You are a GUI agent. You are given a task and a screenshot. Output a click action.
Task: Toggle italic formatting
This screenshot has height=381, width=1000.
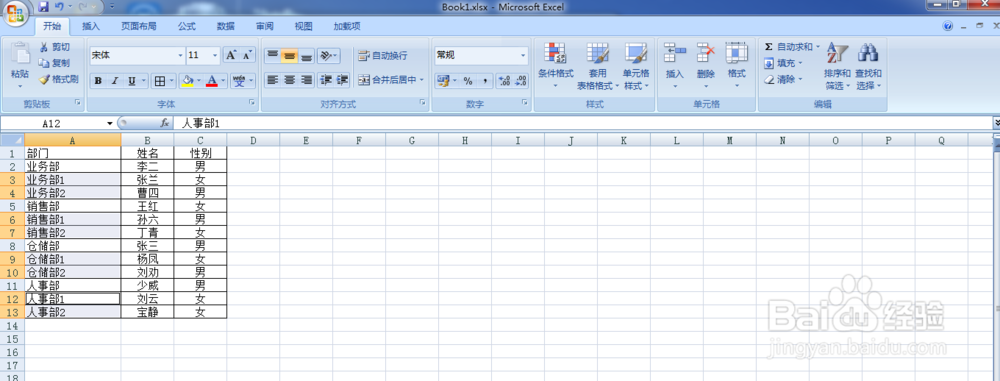[115, 81]
